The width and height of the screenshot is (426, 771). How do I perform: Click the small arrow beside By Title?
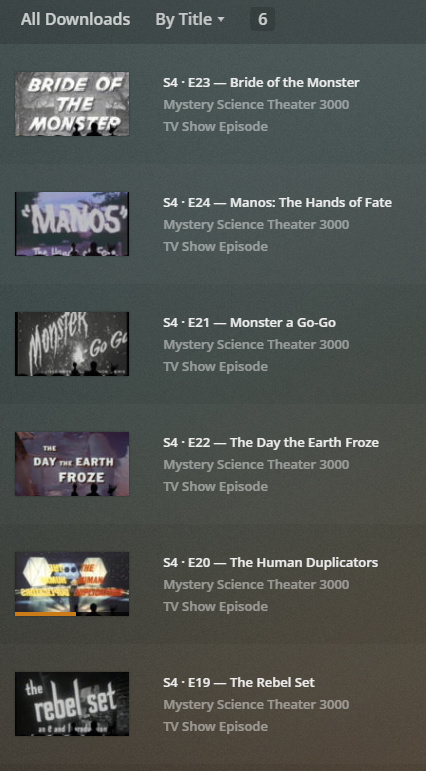point(221,20)
